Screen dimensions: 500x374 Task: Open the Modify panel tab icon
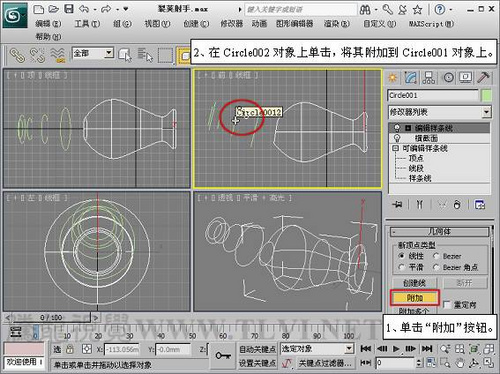click(x=411, y=78)
